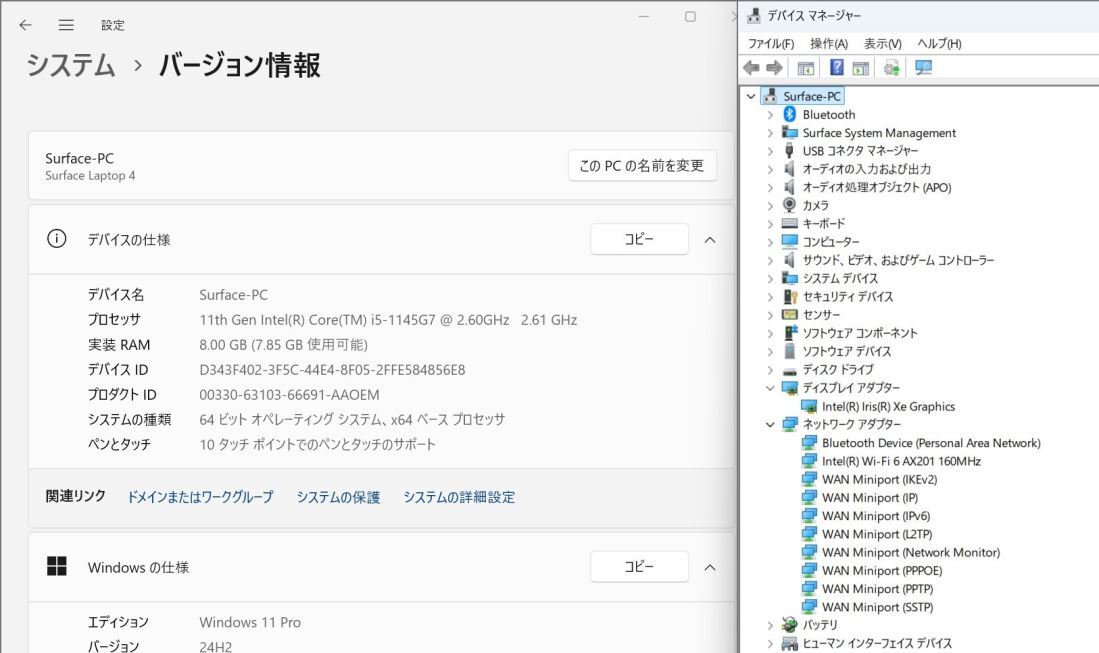Expand the Bluetooth tree node

770,114
